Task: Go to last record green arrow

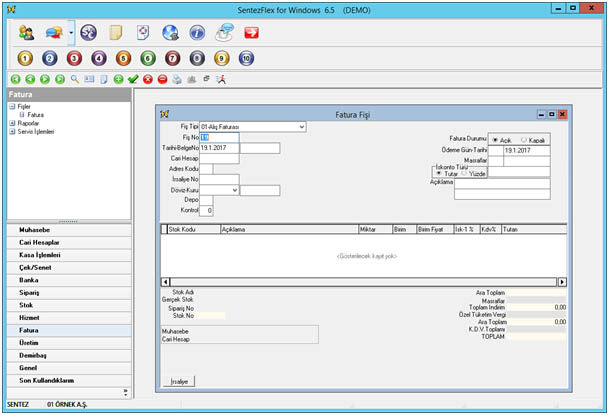Action: (x=60, y=79)
